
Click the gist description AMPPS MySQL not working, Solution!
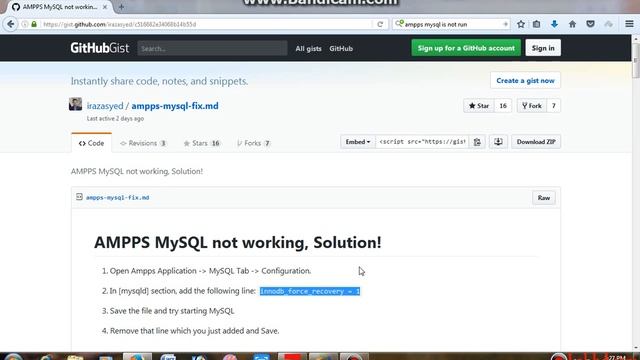pyautogui.click(x=137, y=171)
